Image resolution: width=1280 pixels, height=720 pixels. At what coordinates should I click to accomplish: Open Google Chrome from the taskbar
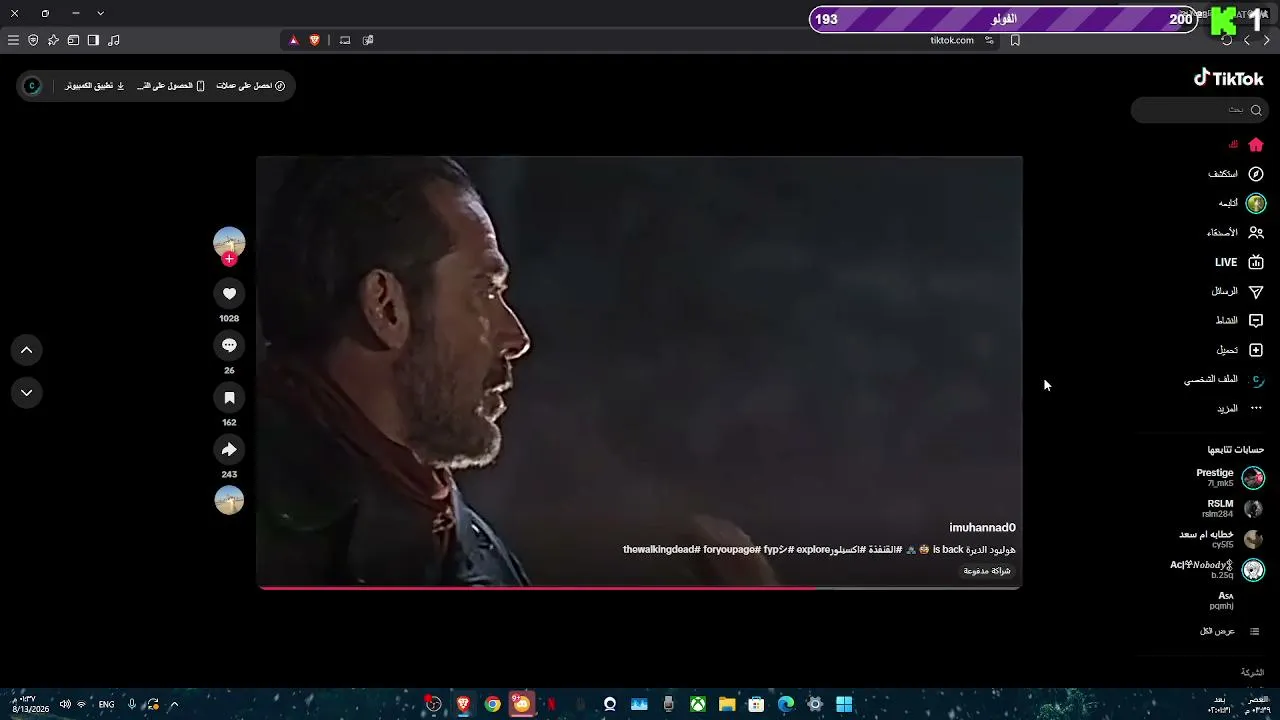(x=492, y=704)
